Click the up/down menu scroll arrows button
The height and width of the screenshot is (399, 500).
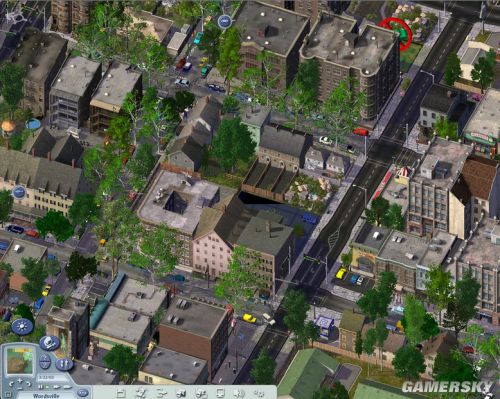(x=45, y=361)
